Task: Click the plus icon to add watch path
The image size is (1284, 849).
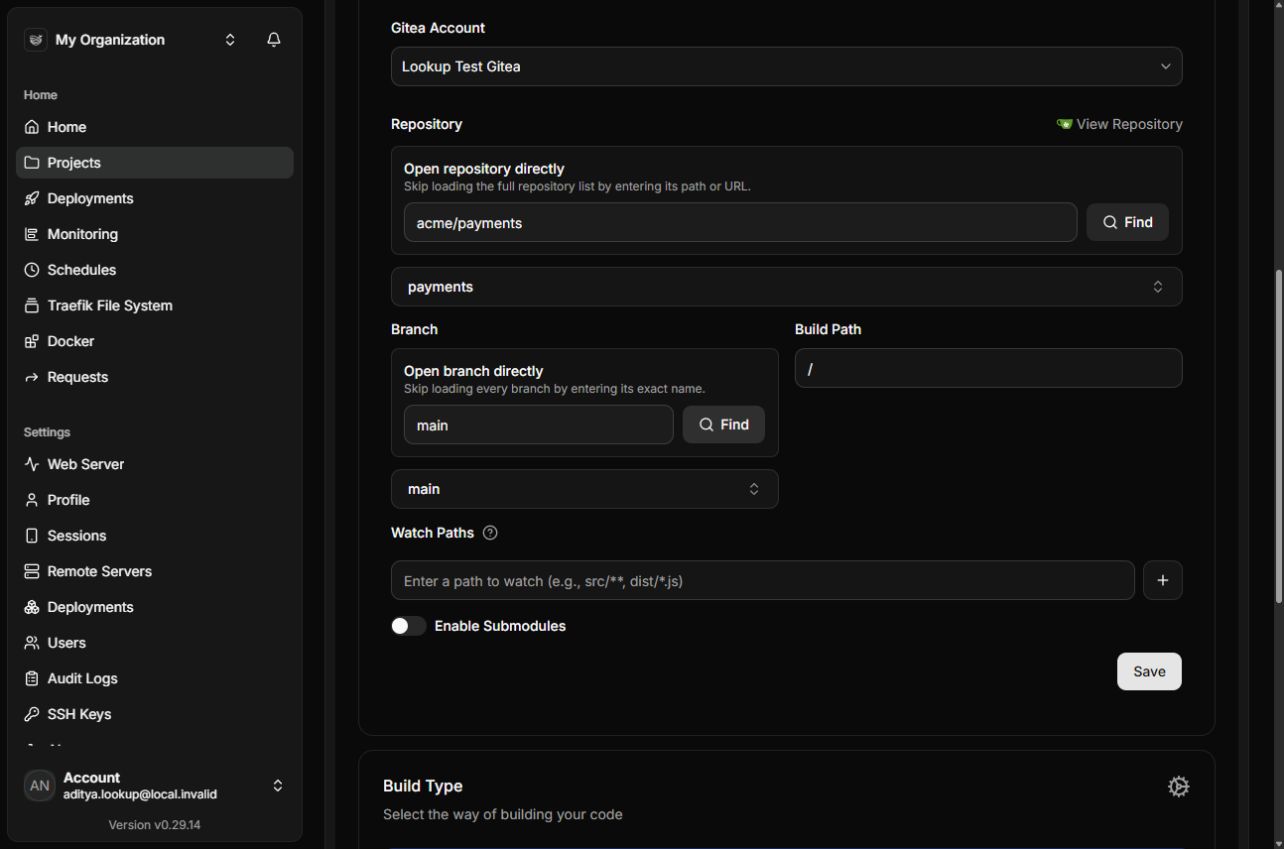Action: pos(1163,580)
